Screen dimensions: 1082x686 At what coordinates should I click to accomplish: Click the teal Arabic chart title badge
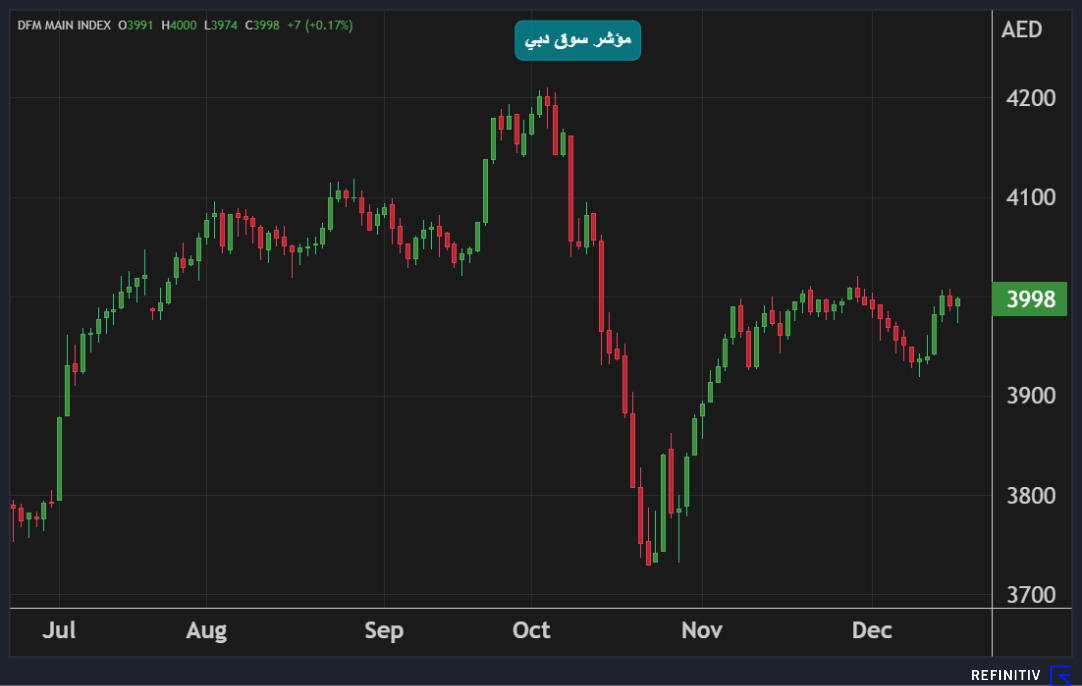click(577, 40)
